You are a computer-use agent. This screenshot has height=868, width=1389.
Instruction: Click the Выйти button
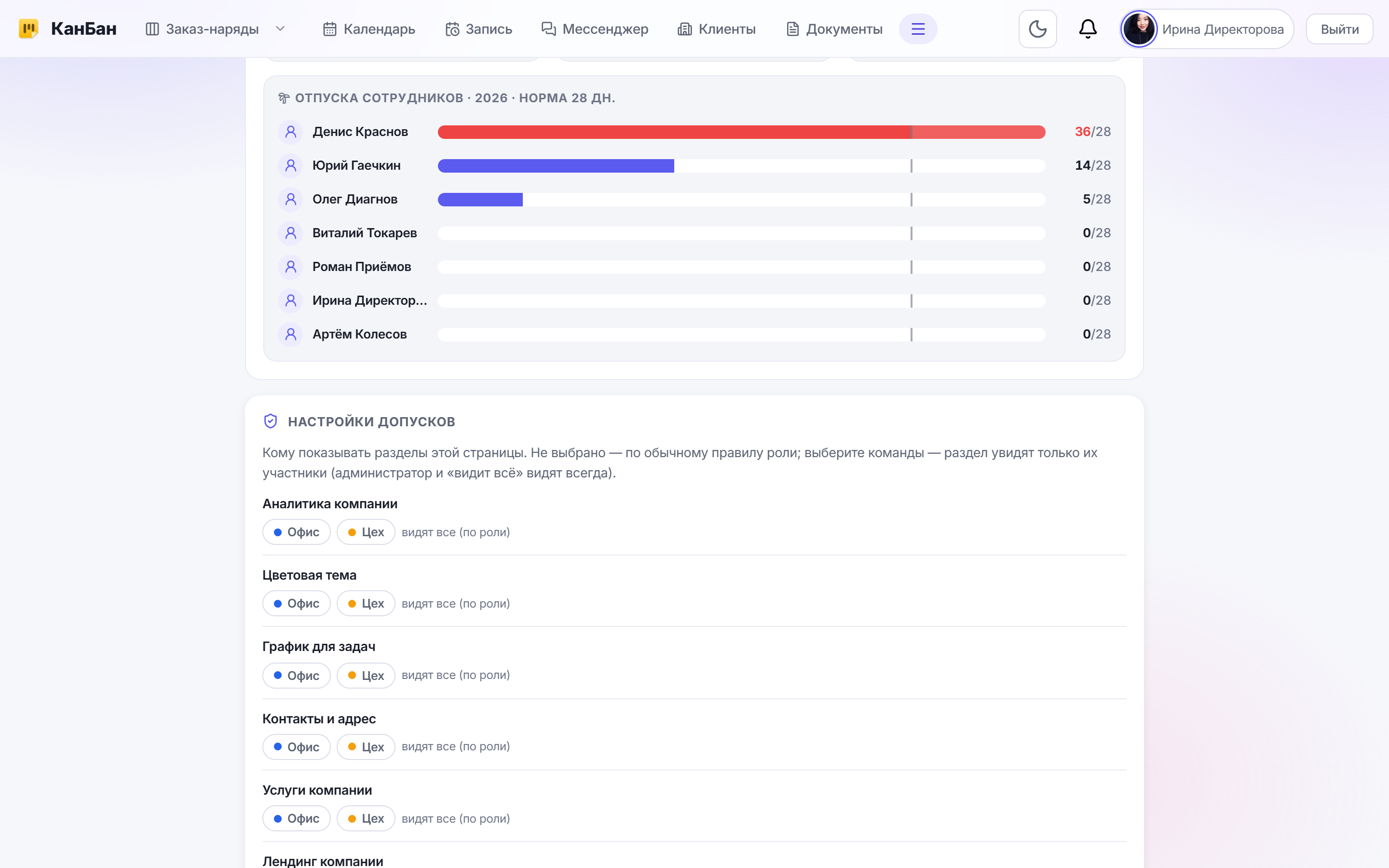[1339, 29]
